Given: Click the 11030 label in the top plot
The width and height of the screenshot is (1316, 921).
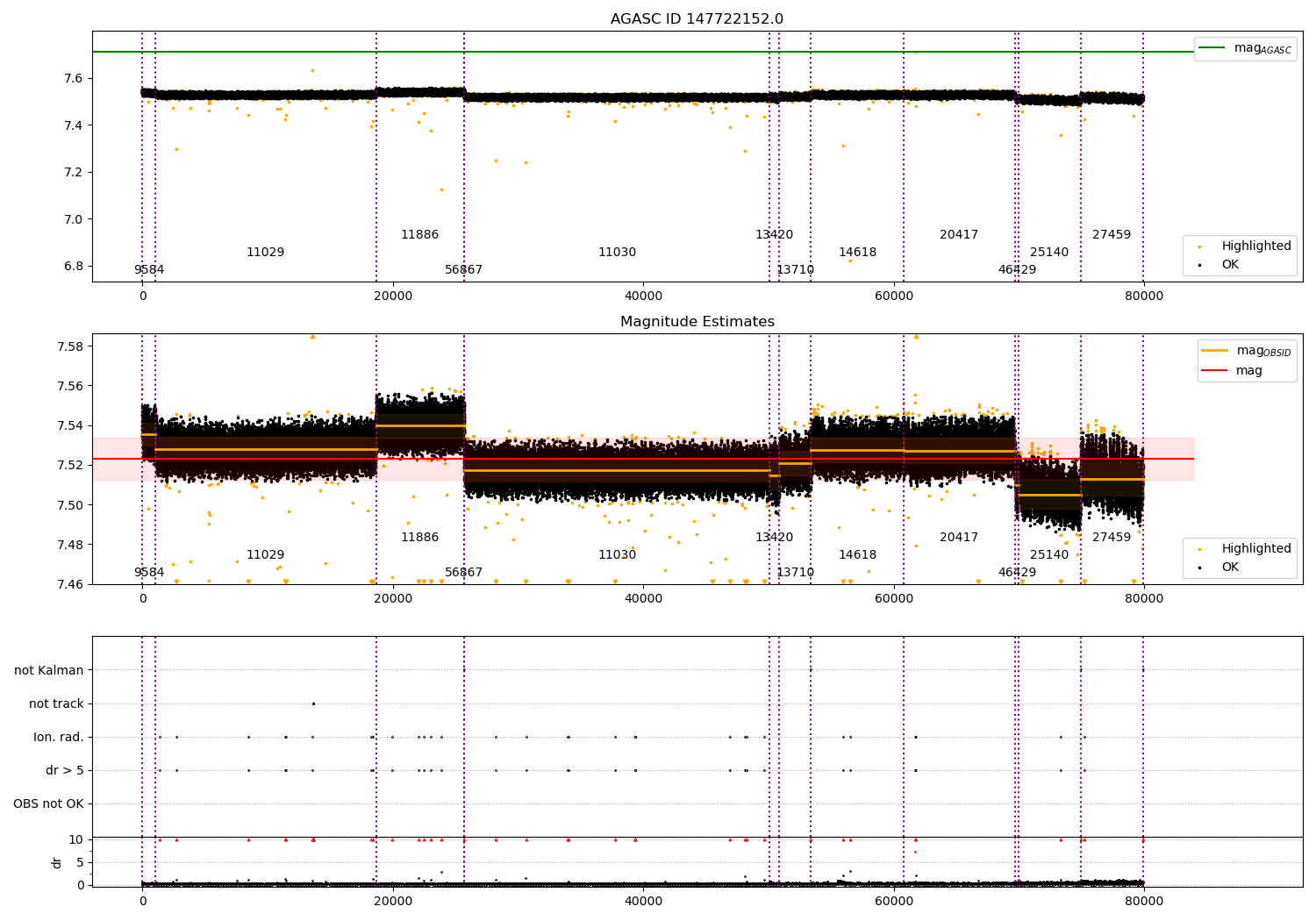Looking at the screenshot, I should [617, 253].
